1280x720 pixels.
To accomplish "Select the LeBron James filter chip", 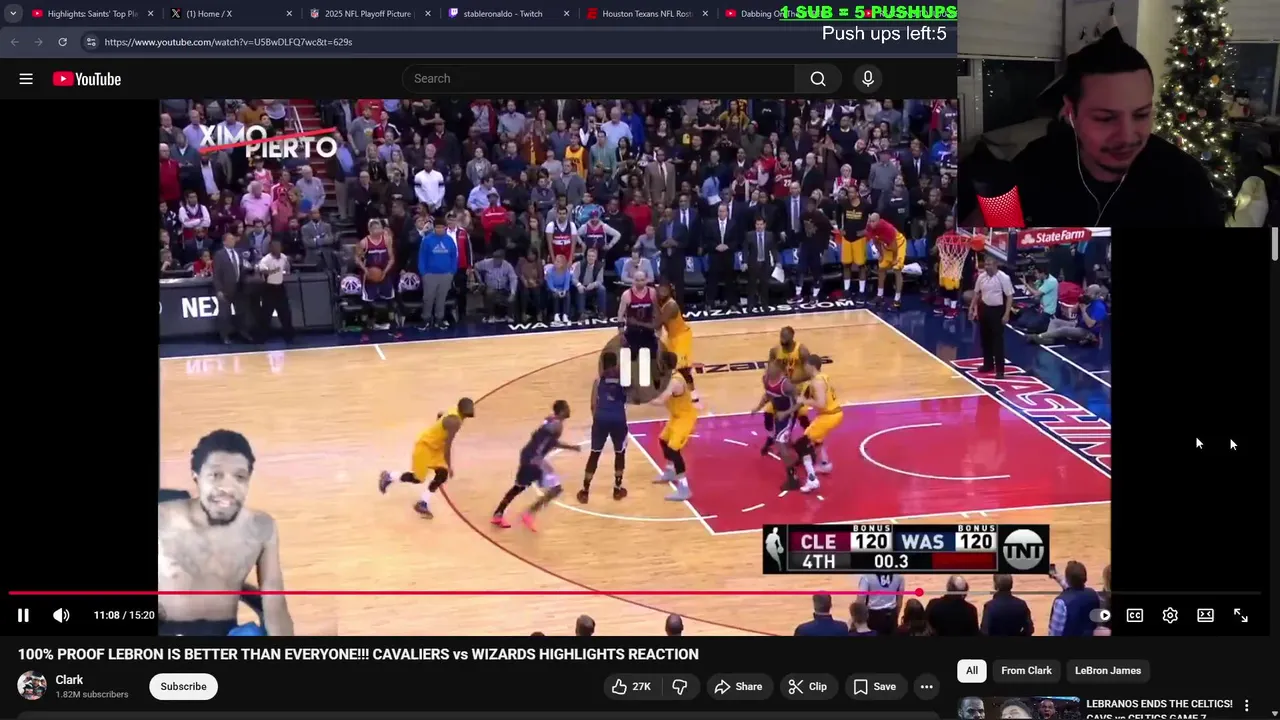I will [x=1108, y=670].
